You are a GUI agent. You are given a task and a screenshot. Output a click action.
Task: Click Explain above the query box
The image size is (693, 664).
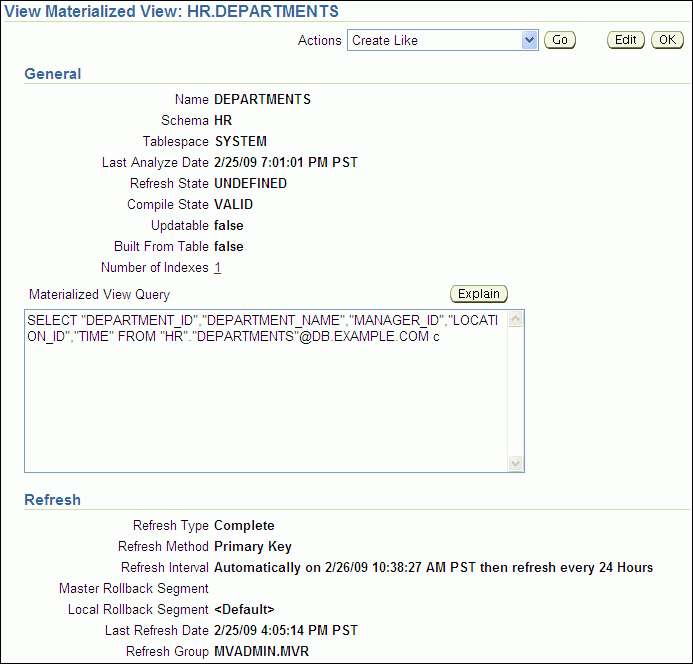[x=479, y=294]
